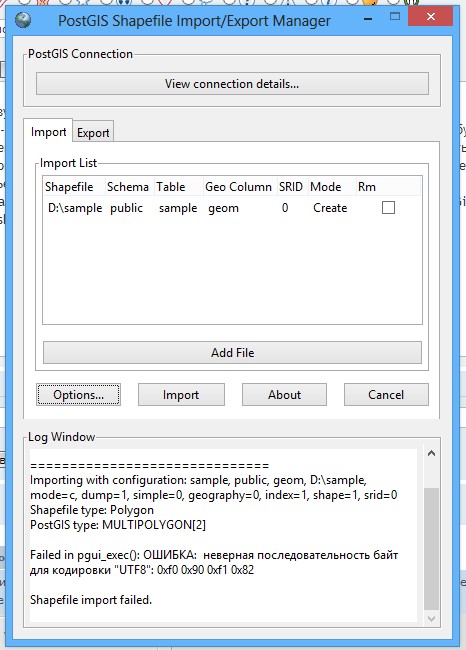Select the Create mode cell
The image size is (466, 650).
[330, 208]
